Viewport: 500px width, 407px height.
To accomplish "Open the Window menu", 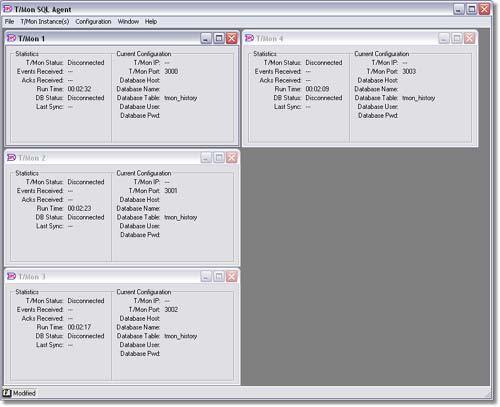I will coord(128,22).
